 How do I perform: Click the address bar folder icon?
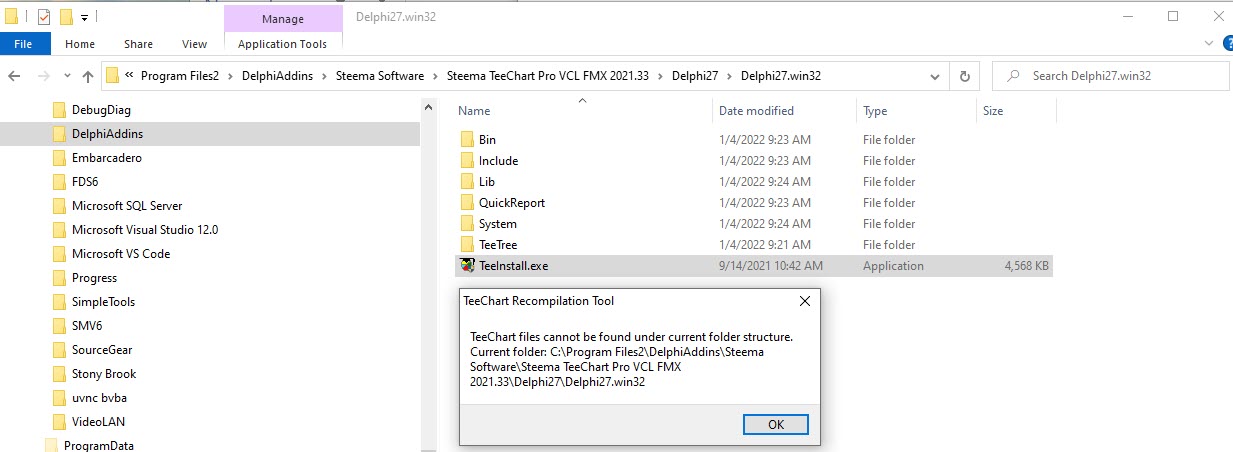[112, 76]
